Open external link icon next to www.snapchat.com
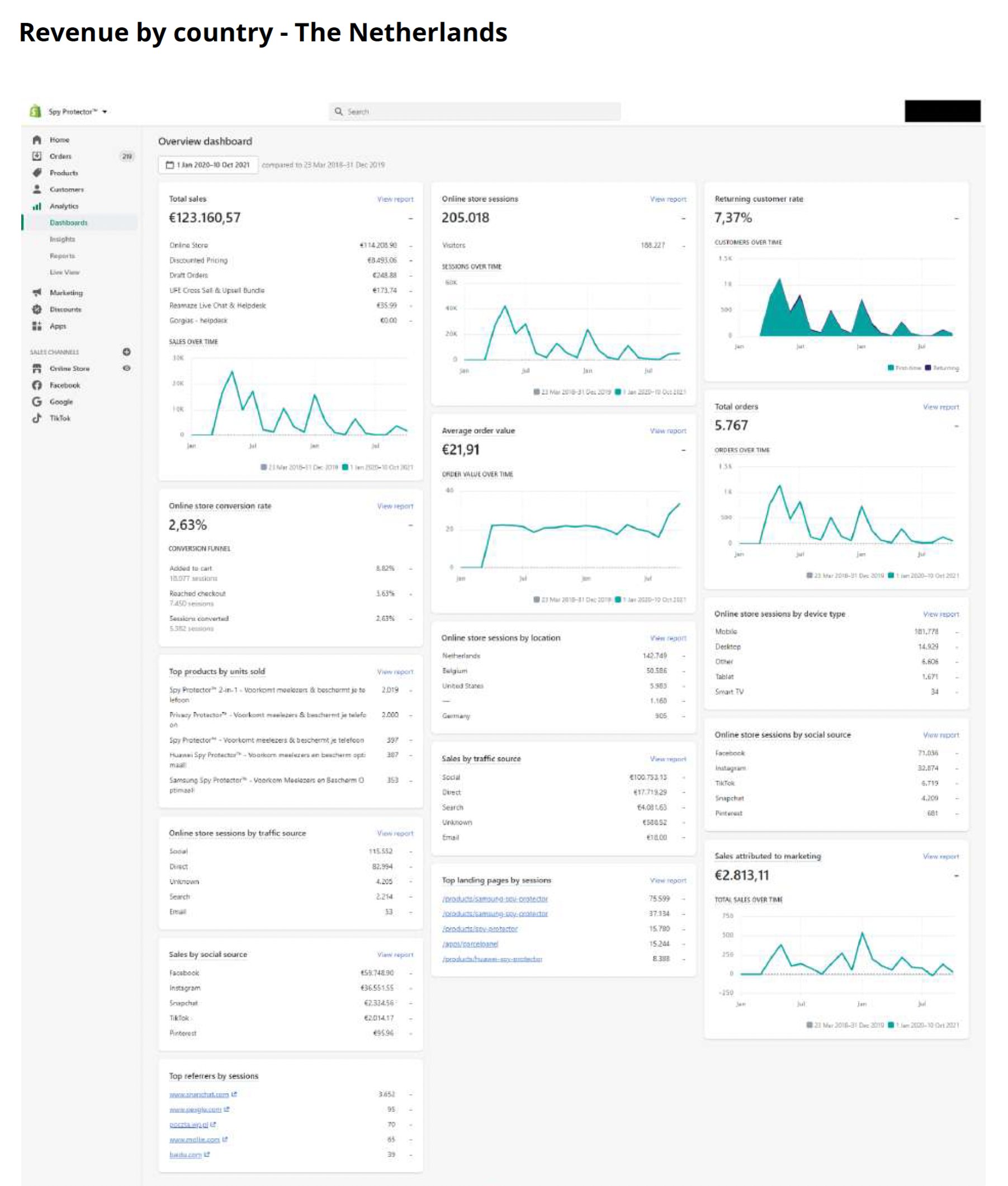 (x=234, y=1094)
